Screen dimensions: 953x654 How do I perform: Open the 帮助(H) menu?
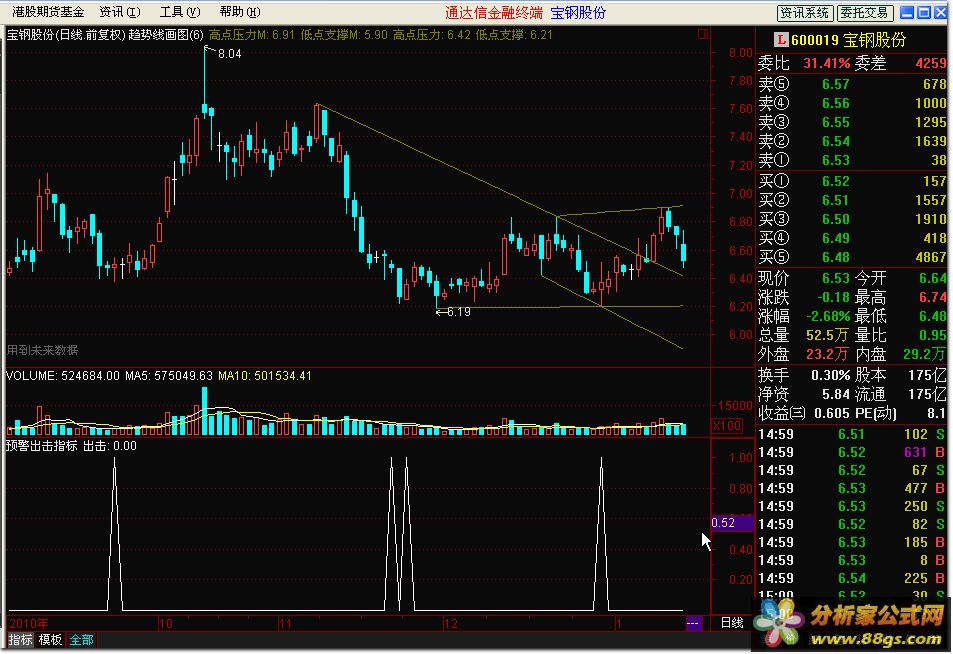240,12
